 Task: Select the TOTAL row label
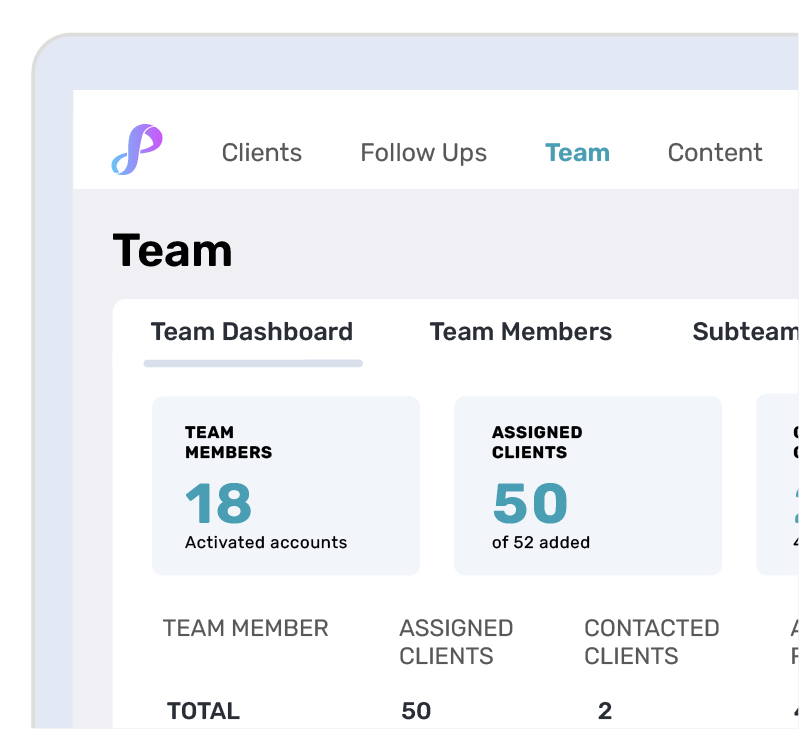[203, 711]
